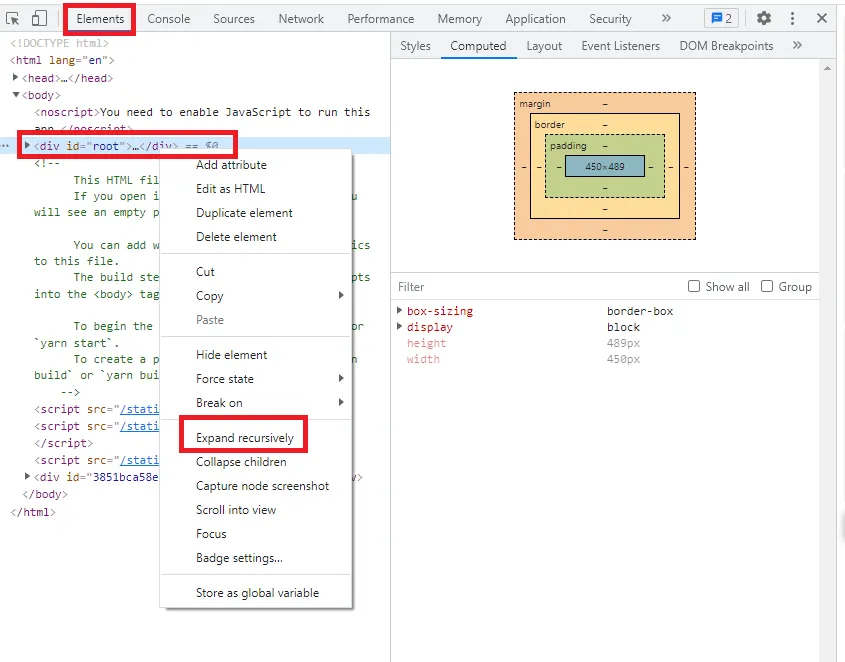Viewport: 845px width, 662px height.
Task: Open the Event Listeners pane tab
Action: click(620, 46)
